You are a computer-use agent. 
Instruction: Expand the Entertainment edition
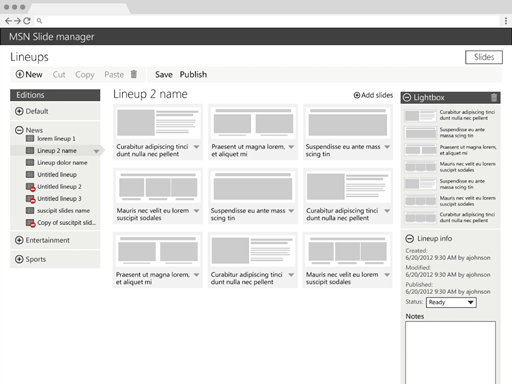click(19, 240)
